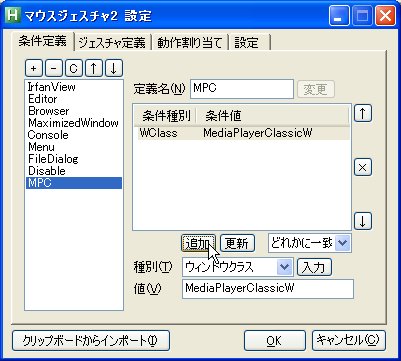Click the C copy button above list
This screenshot has height=361, width=401.
click(74, 69)
